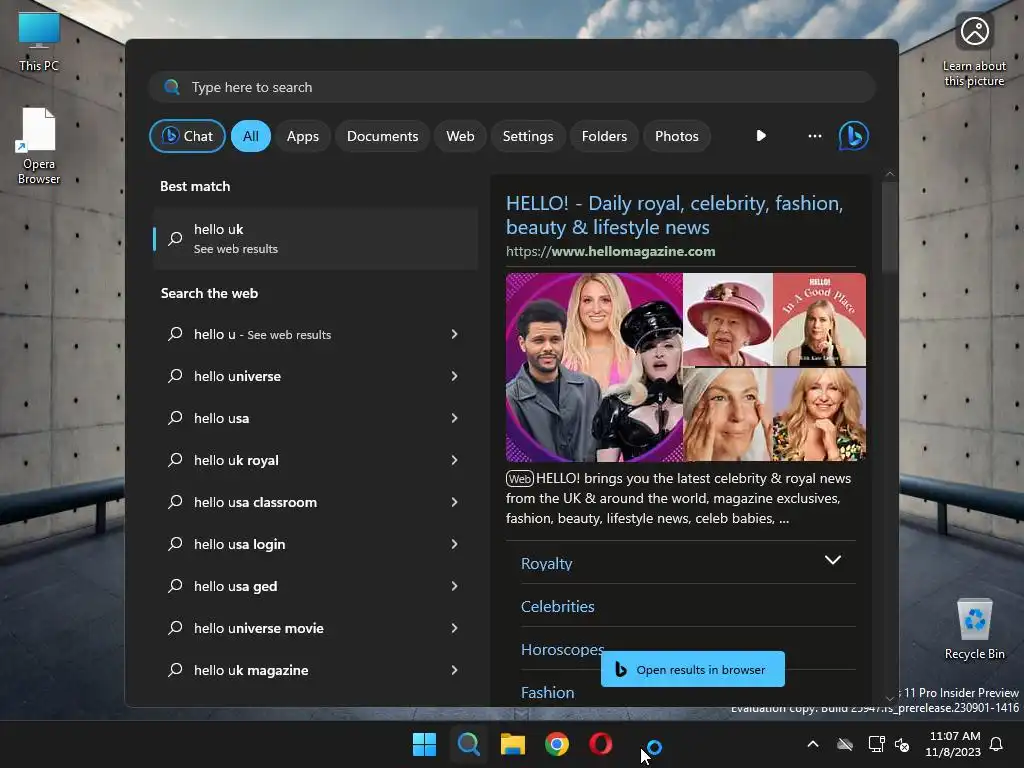Open the Windows Start menu
Screen dimensions: 1024x768
pyautogui.click(x=424, y=744)
